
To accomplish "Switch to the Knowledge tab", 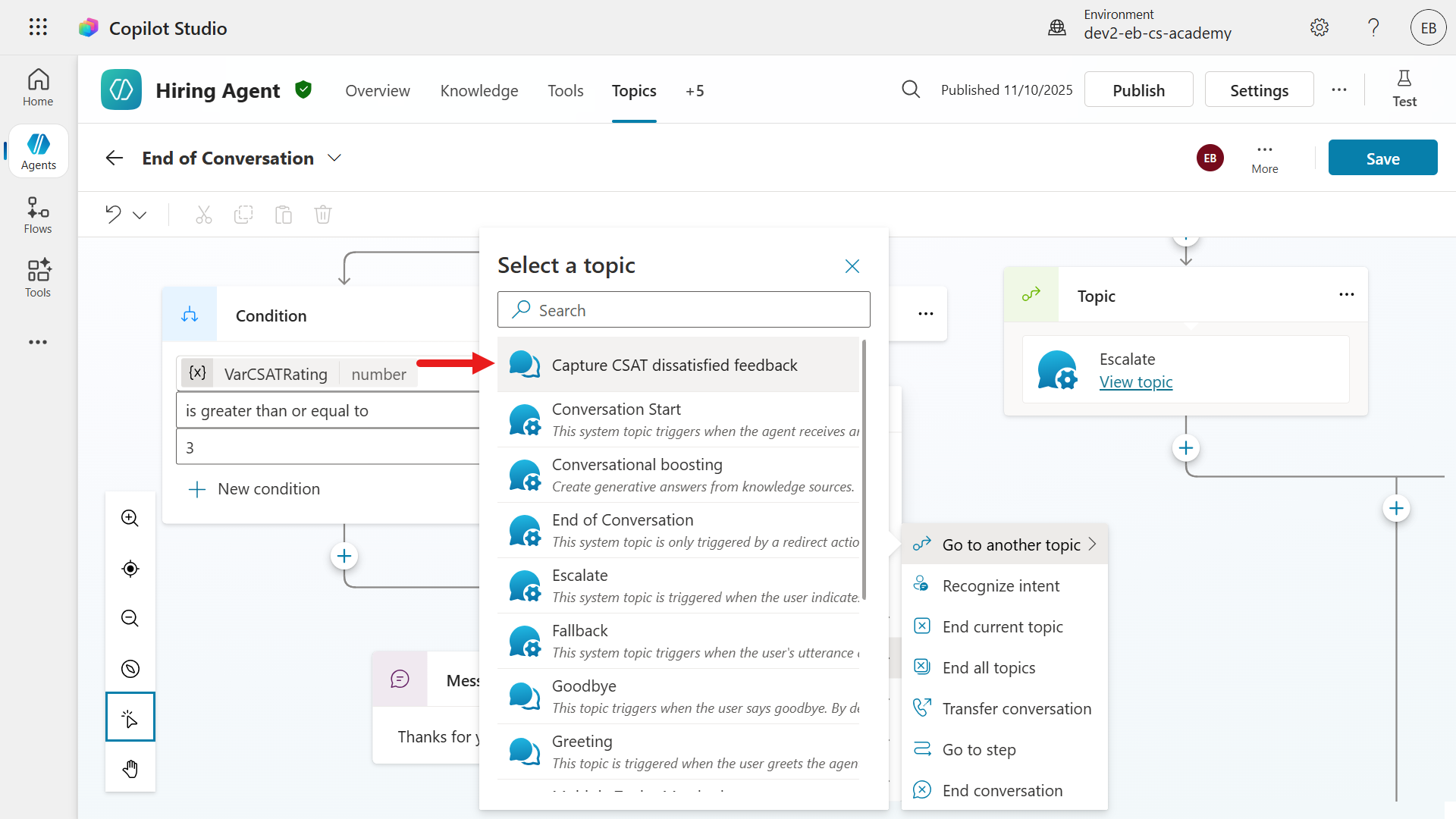I will click(479, 91).
